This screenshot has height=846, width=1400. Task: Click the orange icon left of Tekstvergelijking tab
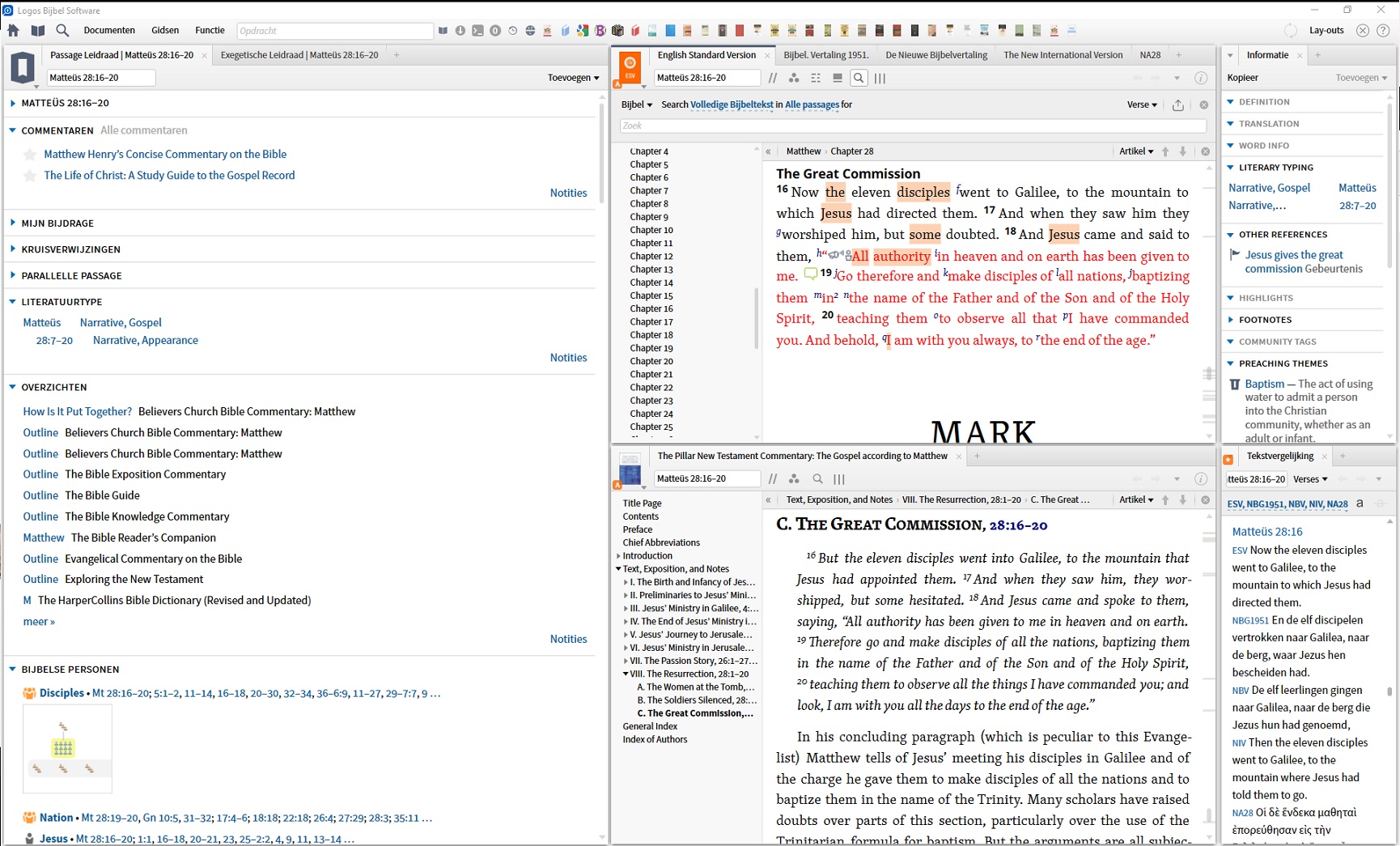tap(1228, 459)
